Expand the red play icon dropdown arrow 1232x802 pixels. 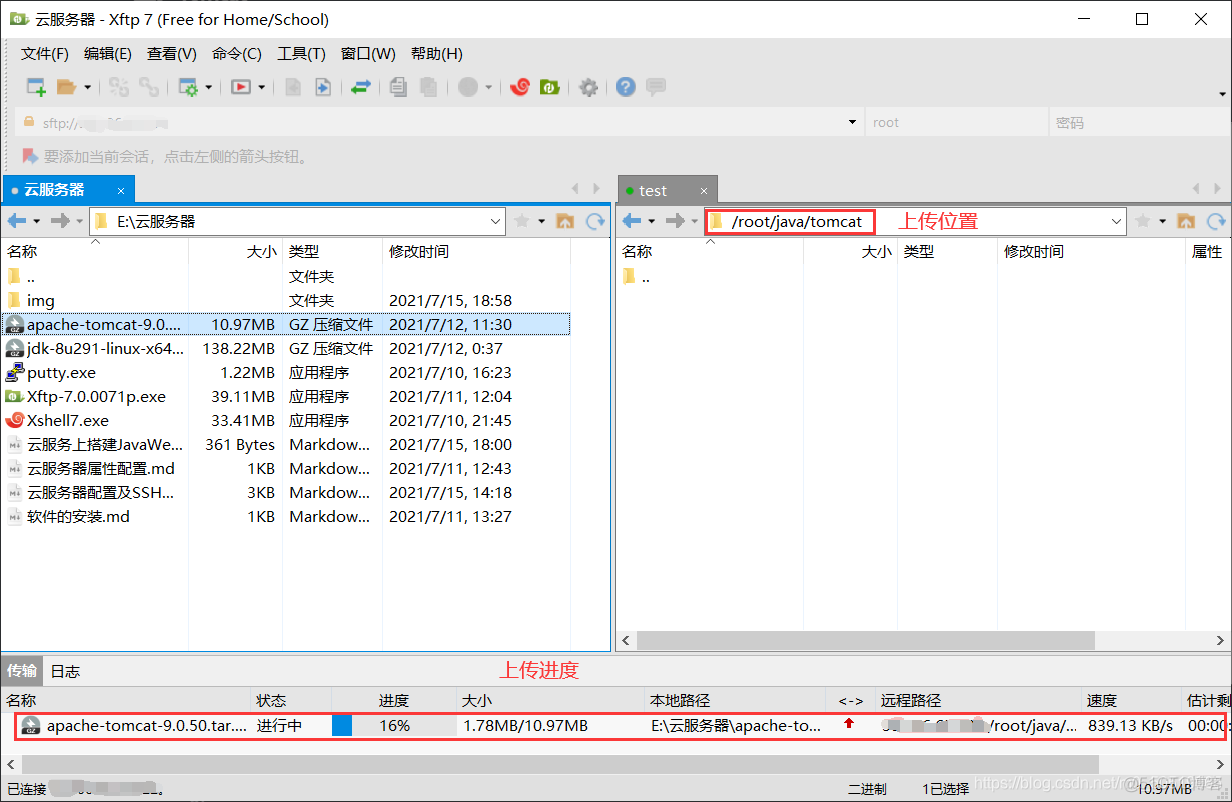(262, 88)
